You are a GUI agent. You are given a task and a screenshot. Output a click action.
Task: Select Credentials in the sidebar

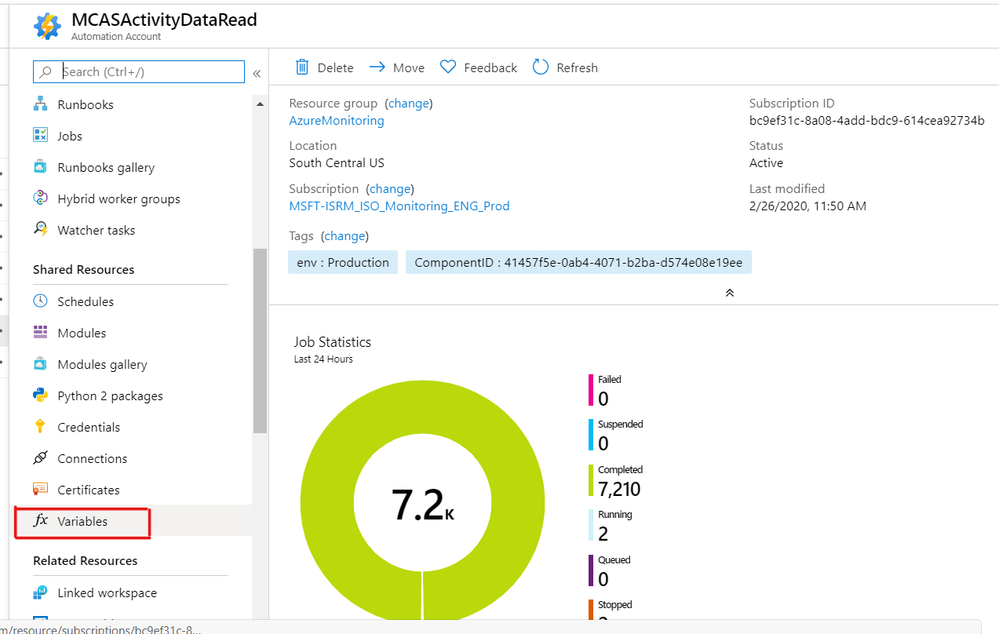point(89,427)
